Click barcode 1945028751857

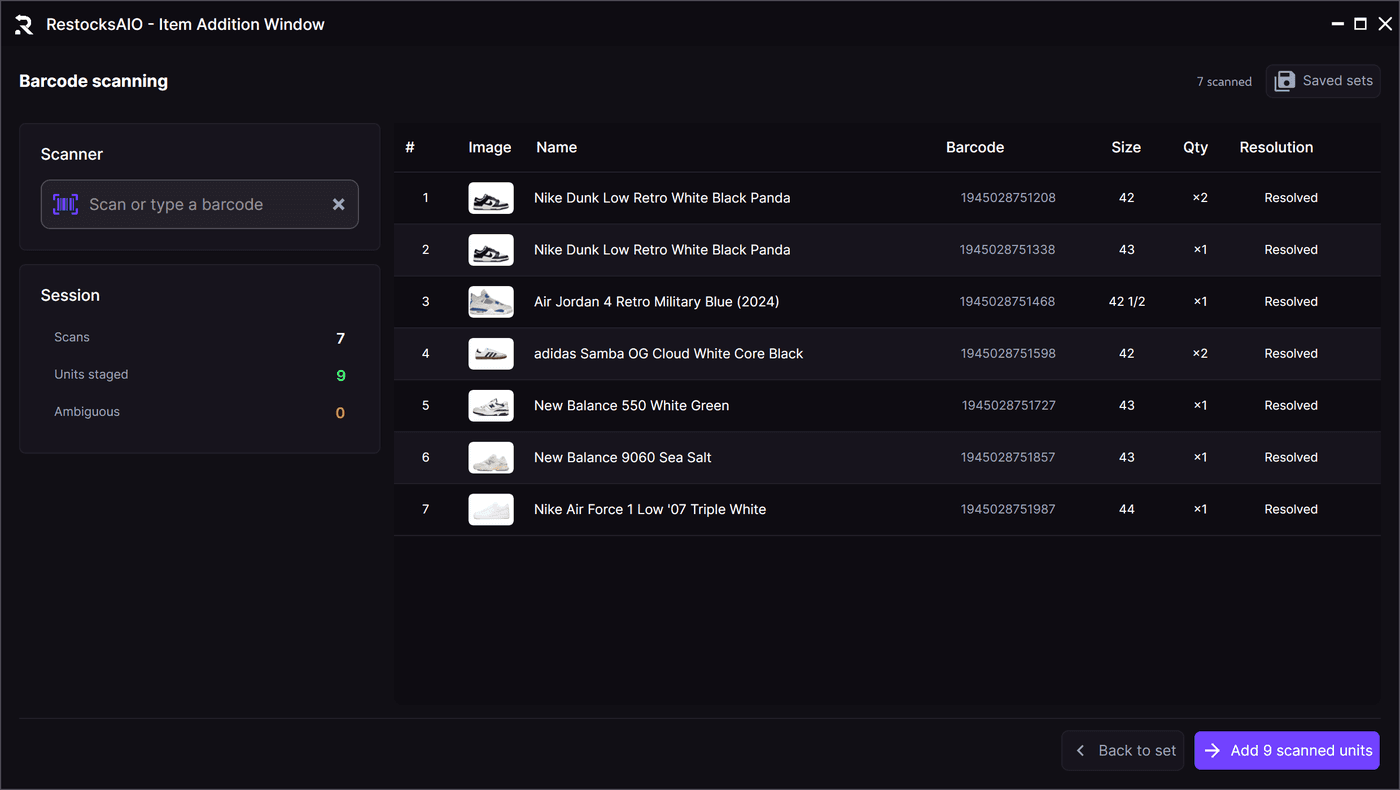pyautogui.click(x=1008, y=458)
